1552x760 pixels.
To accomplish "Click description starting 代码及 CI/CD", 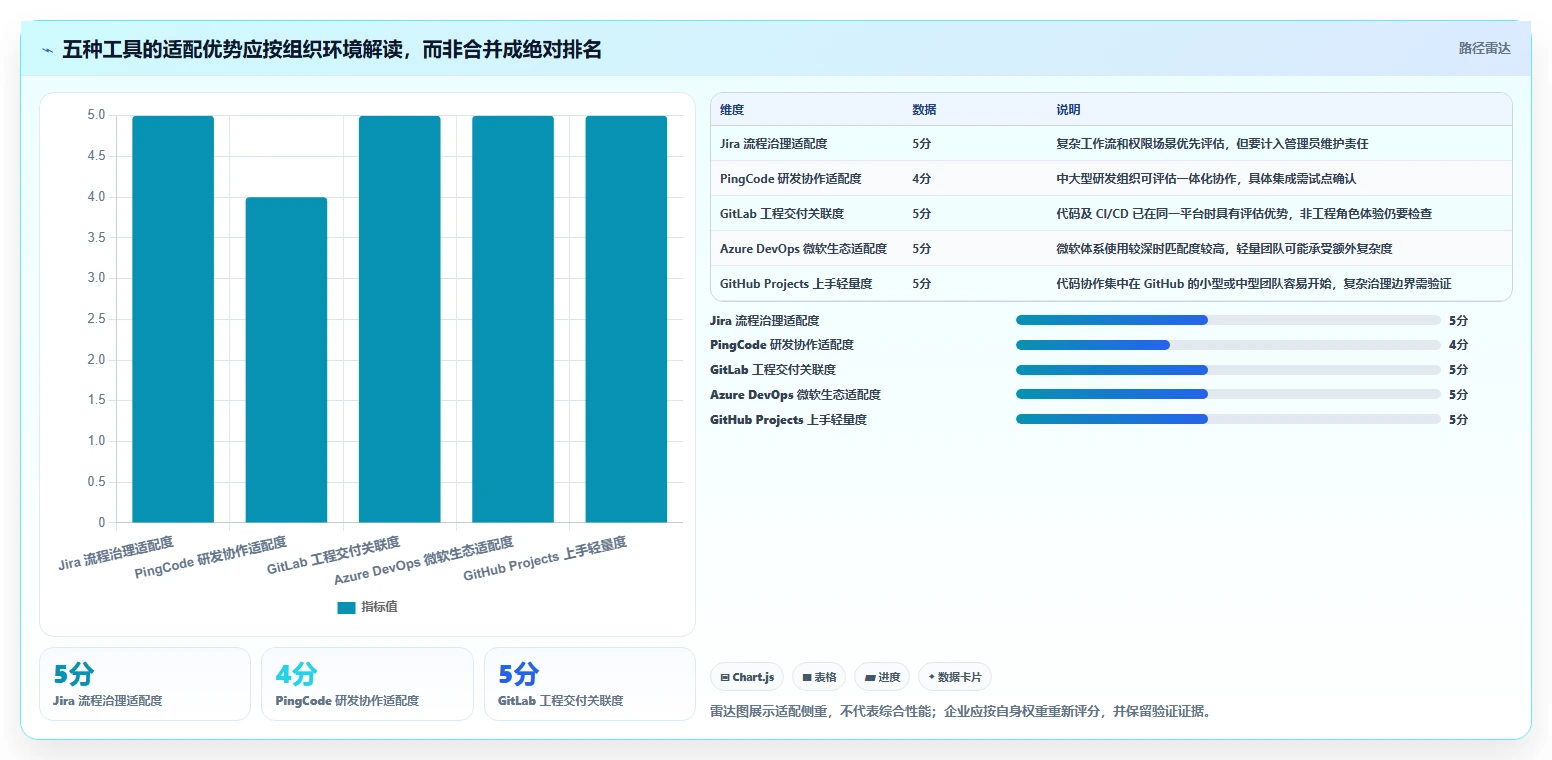I will 1244,214.
